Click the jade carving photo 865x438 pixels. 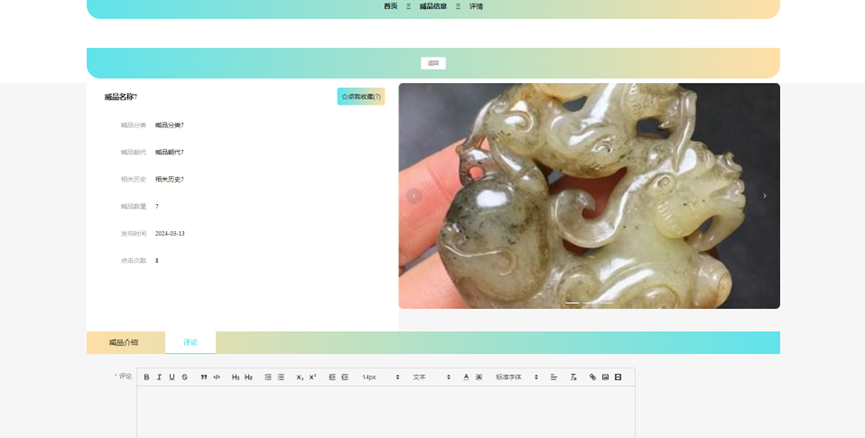coord(589,196)
